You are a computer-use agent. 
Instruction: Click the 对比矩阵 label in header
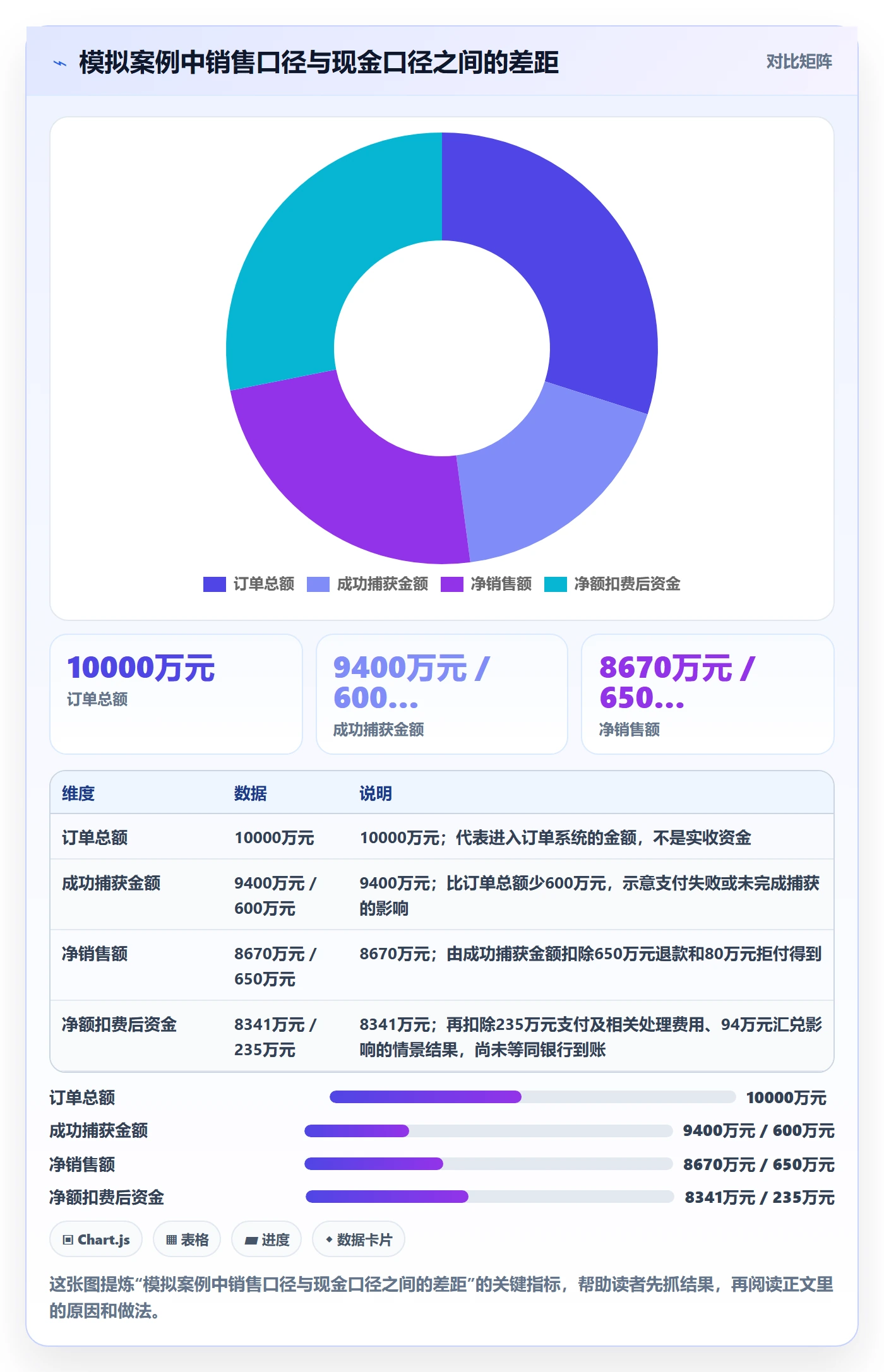(x=799, y=62)
